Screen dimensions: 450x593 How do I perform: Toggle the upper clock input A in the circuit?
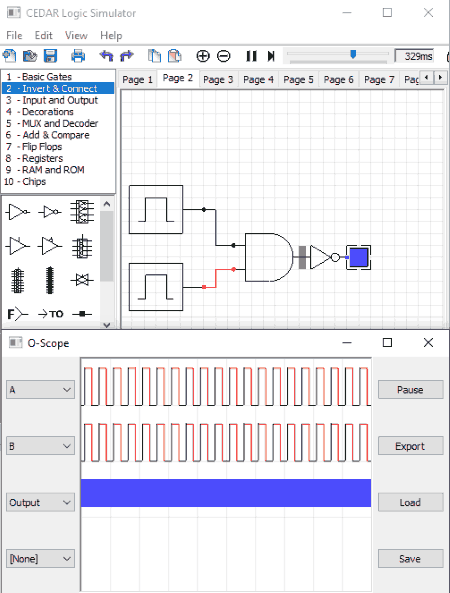coord(156,210)
